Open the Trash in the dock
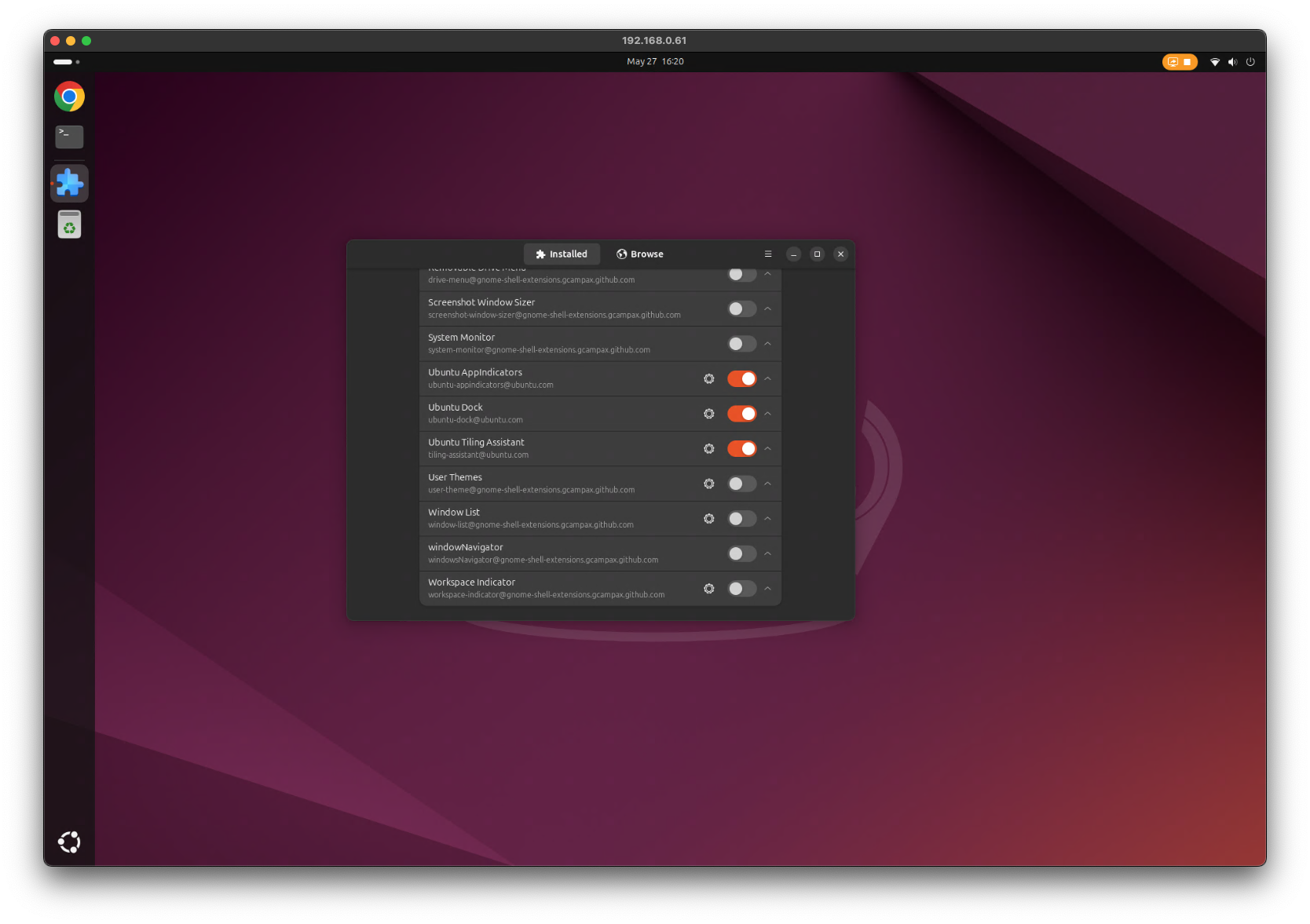Screen dimensions: 1310x924 click(x=69, y=225)
